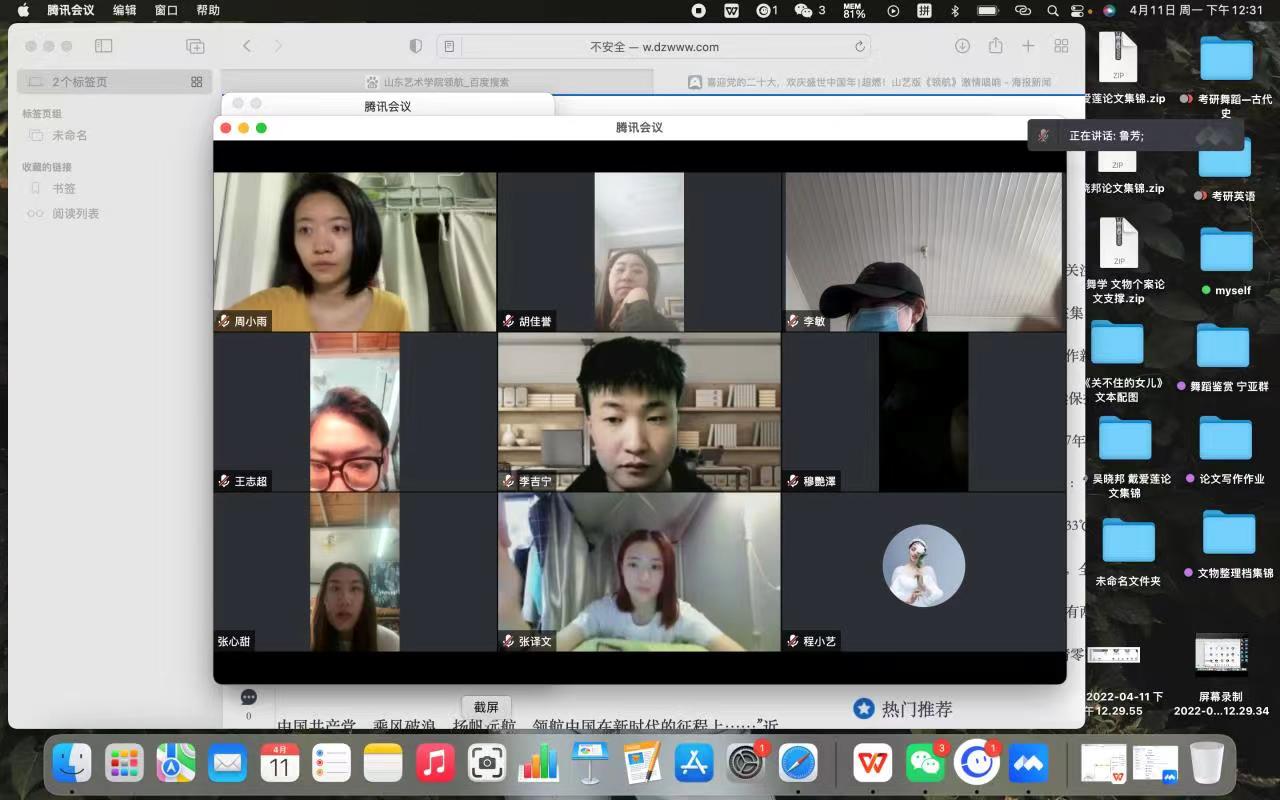Click the Safari downloads icon
The image size is (1280, 800).
(962, 46)
